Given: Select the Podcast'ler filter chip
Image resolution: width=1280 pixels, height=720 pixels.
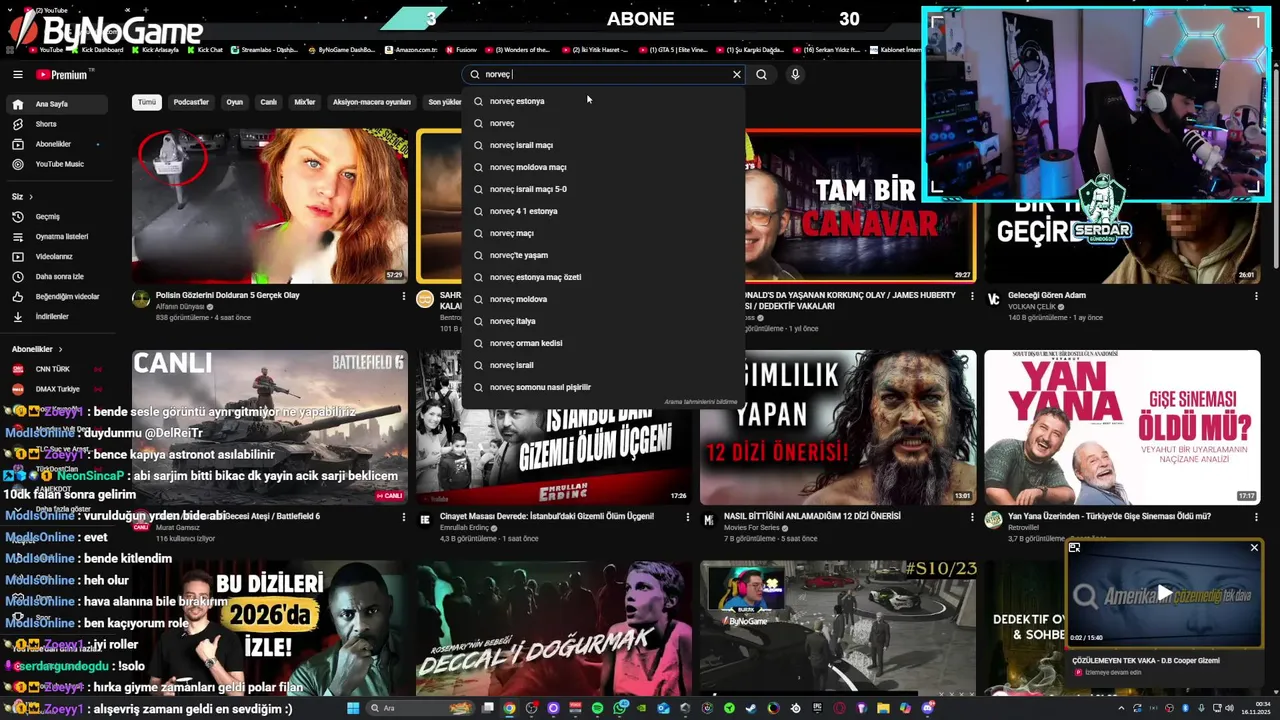Looking at the screenshot, I should [191, 102].
